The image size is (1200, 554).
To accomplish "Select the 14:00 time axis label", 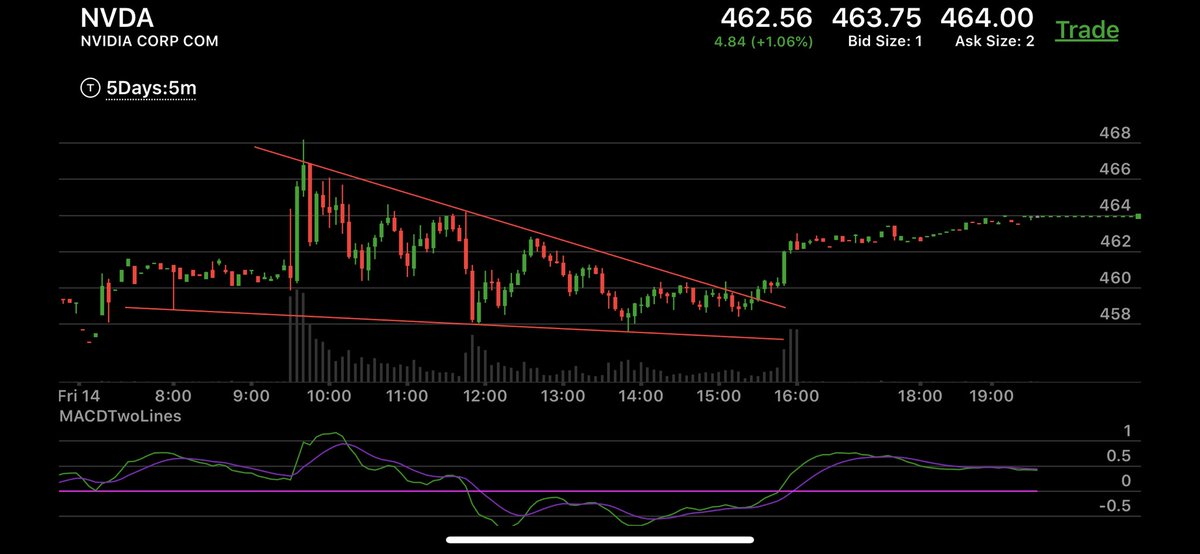I will pyautogui.click(x=641, y=397).
